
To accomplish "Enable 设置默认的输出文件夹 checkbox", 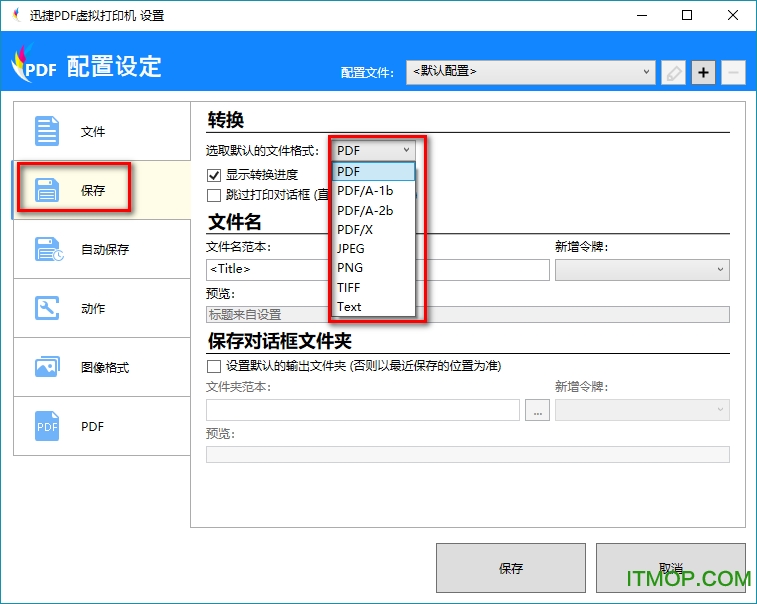I will pyautogui.click(x=214, y=366).
